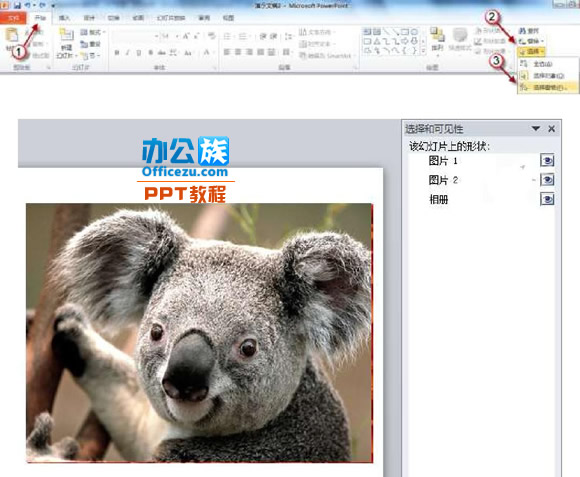
Task: Click the New Slide icon
Action: [x=67, y=35]
